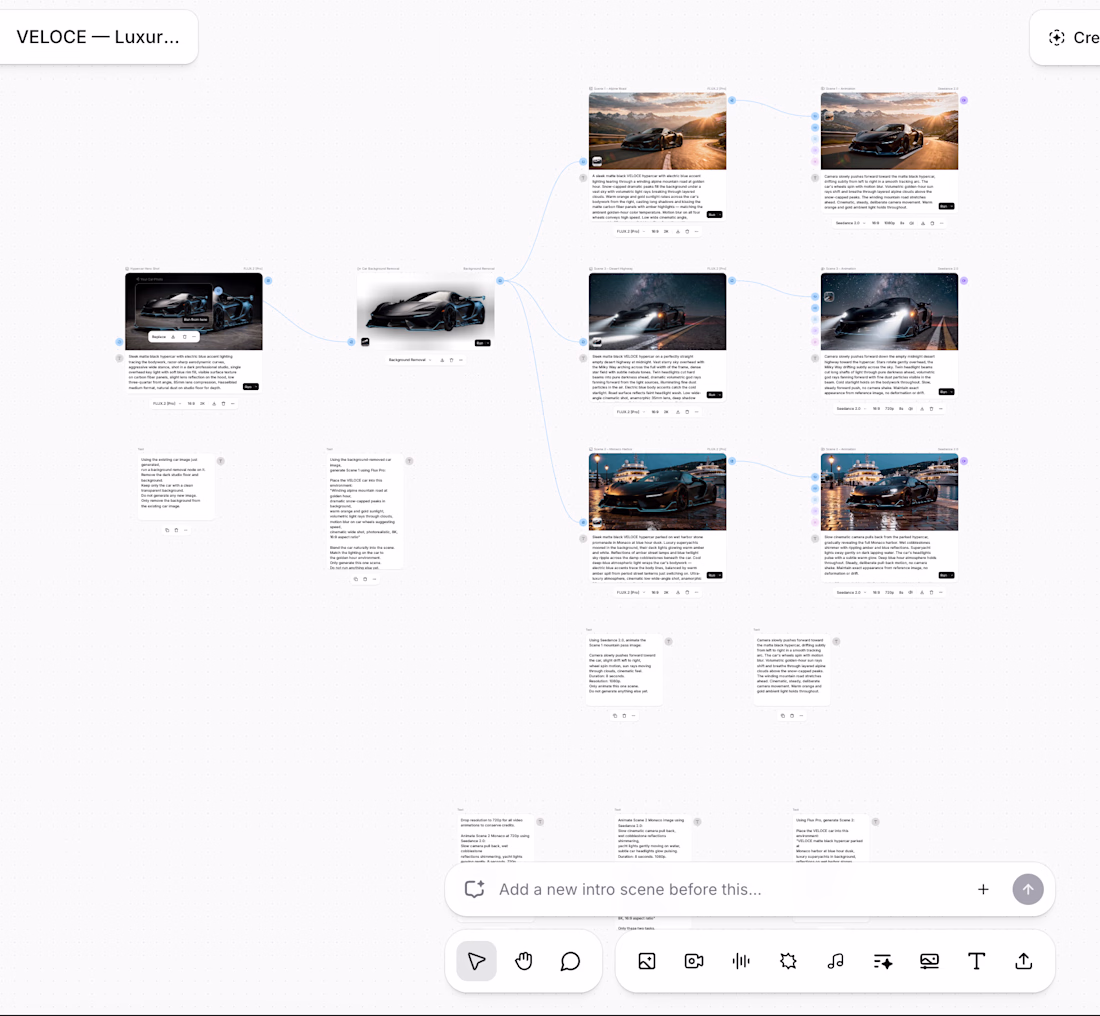Image resolution: width=1100 pixels, height=1016 pixels.
Task: Run the Hypercar Hero Shot node
Action: (x=250, y=387)
